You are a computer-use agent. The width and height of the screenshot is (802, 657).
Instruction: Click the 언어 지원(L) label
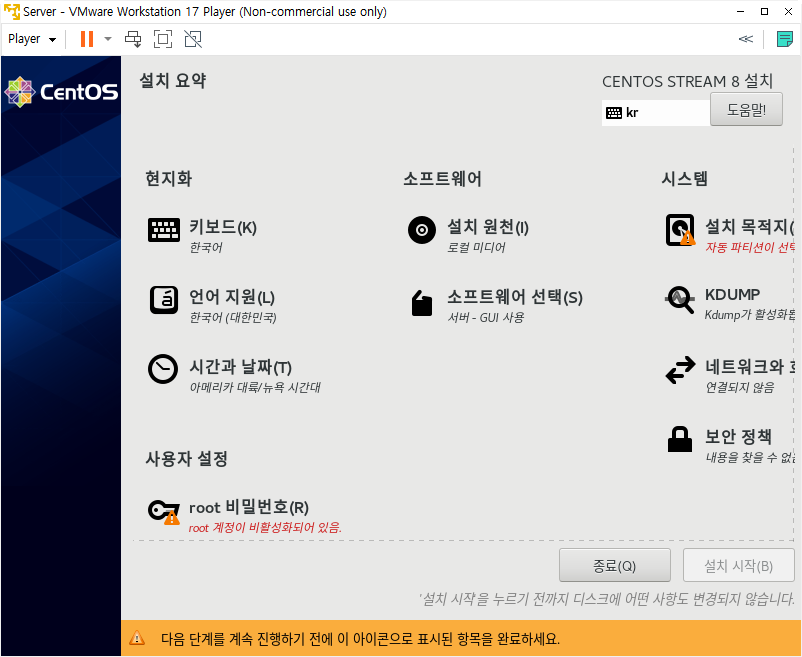(x=232, y=297)
